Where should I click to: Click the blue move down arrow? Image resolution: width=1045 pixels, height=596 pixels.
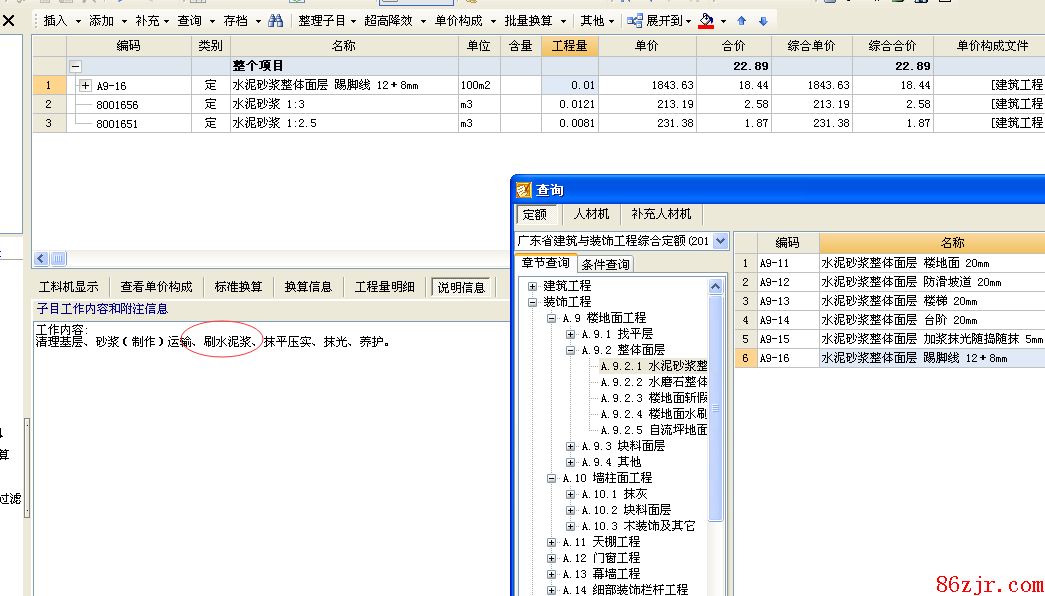763,20
